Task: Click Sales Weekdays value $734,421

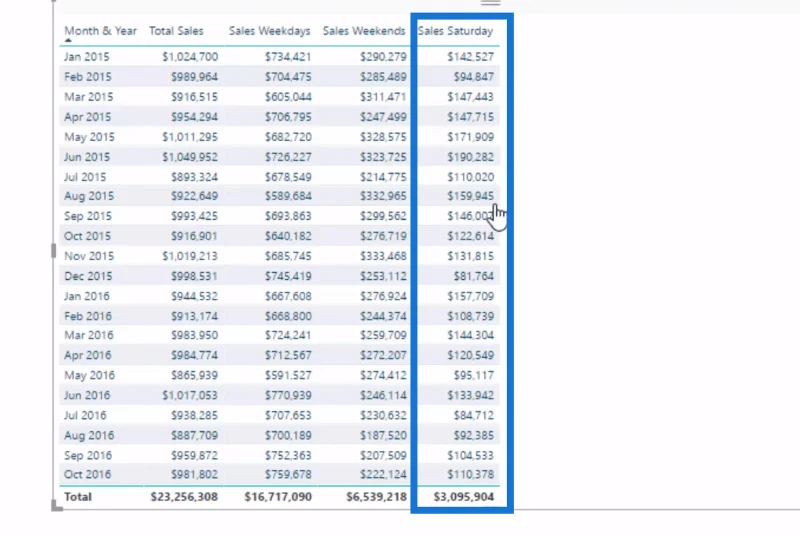Action: tap(288, 57)
